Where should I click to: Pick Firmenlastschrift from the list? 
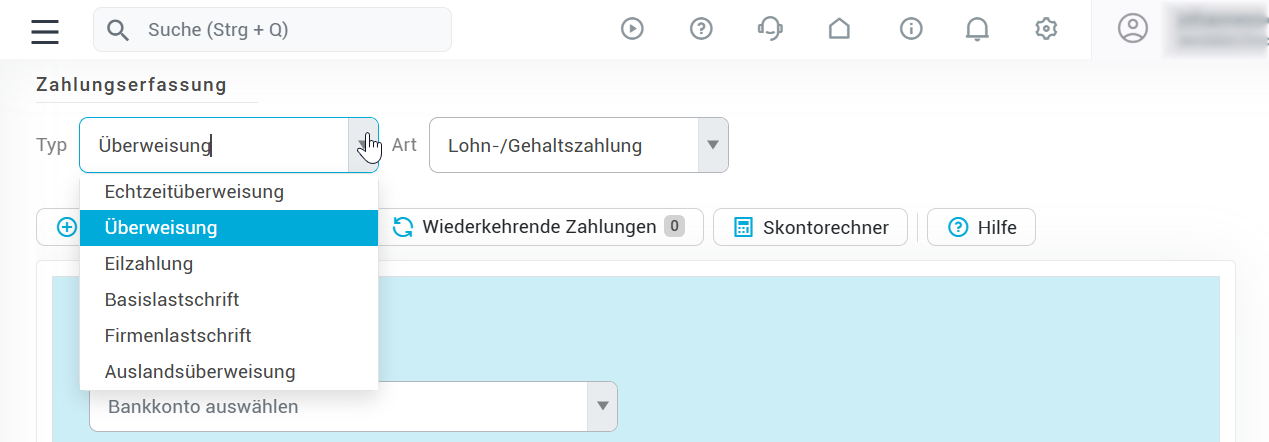pos(178,335)
